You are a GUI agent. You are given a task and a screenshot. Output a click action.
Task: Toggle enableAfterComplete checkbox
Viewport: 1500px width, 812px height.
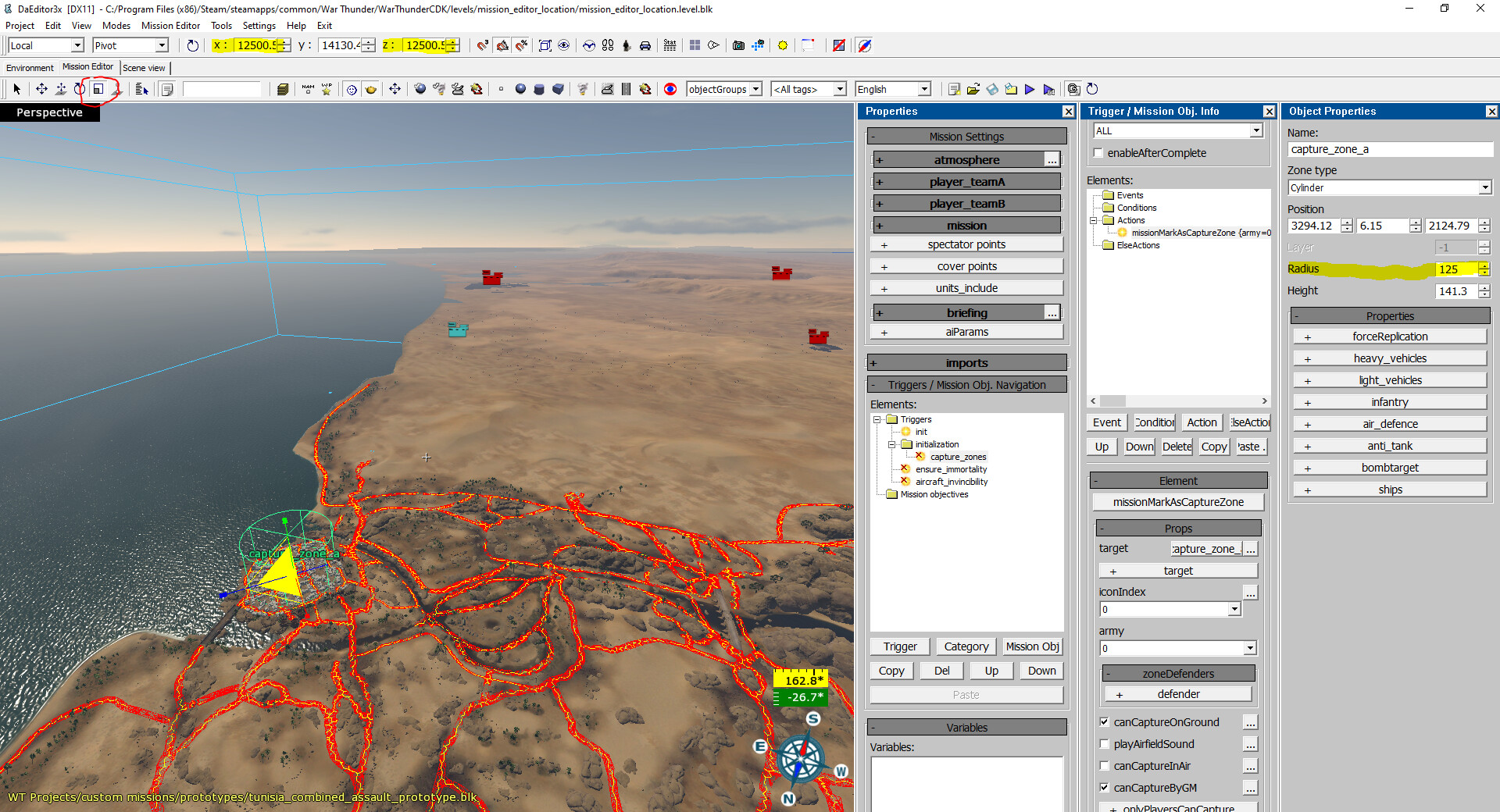[x=1098, y=153]
